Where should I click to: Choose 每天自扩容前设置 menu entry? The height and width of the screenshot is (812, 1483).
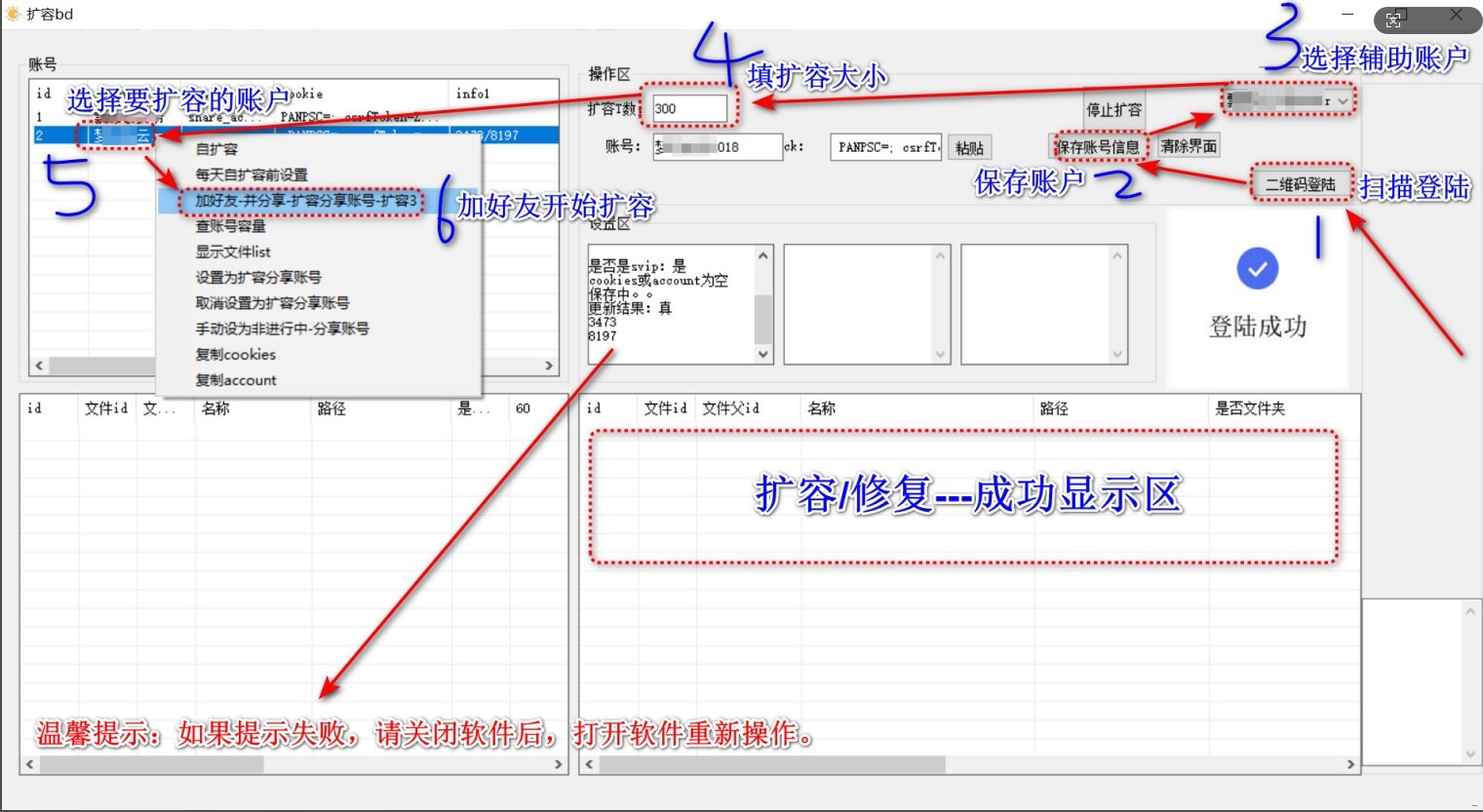coord(252,174)
